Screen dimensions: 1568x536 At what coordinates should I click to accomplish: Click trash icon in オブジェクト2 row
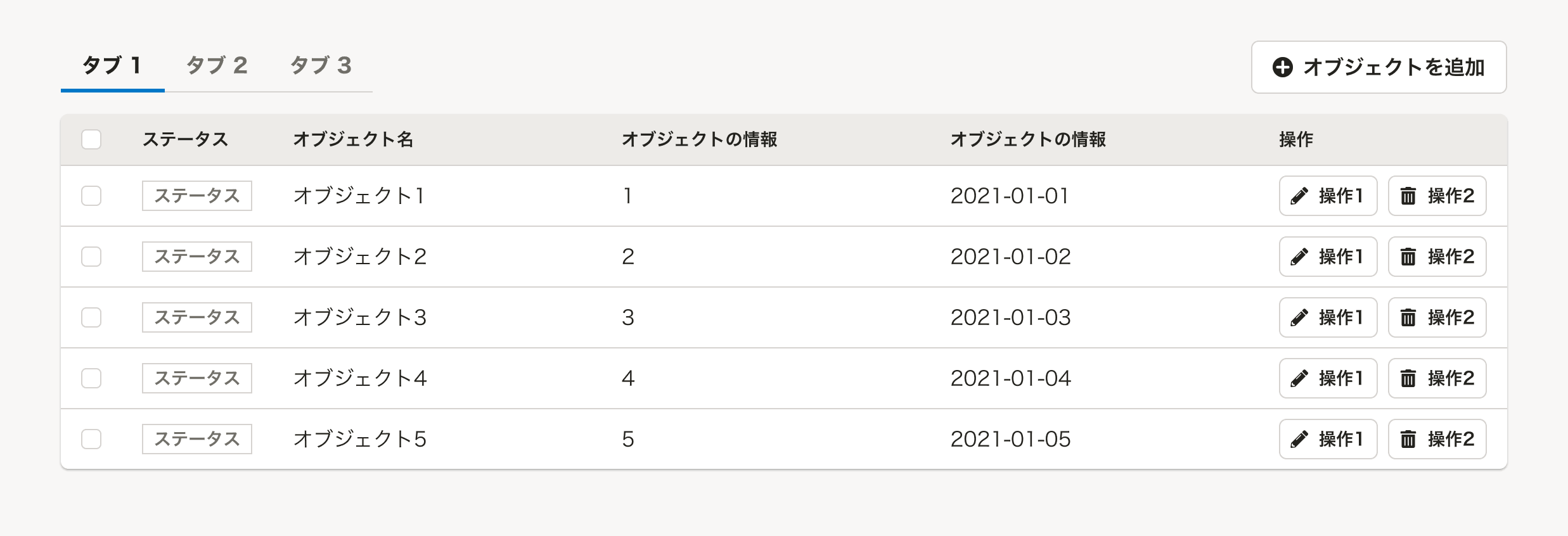point(1408,257)
